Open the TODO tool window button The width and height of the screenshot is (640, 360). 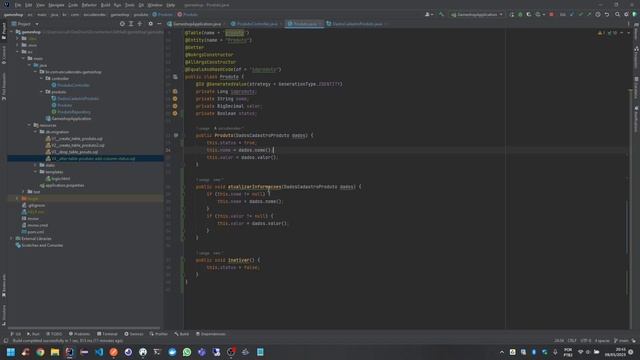tap(54, 334)
